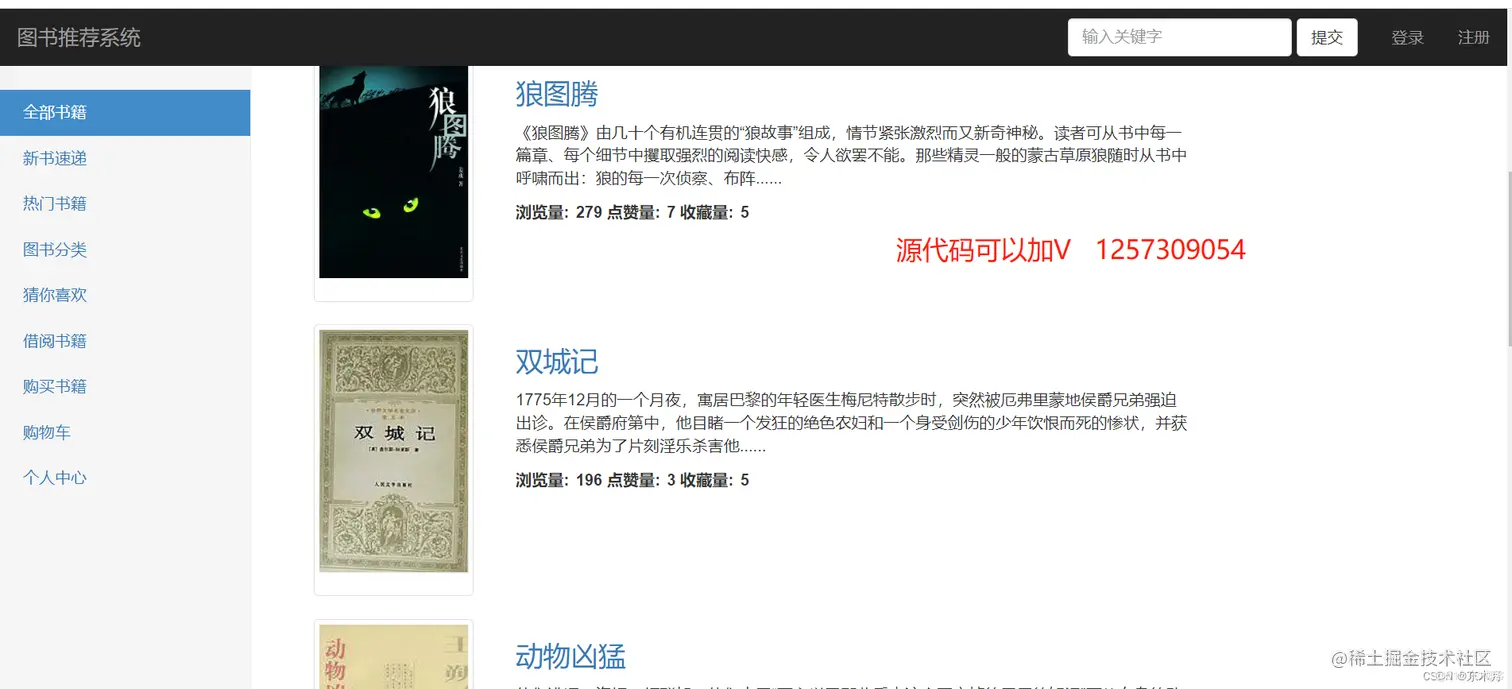Open the 双城记 book title link
1512x689 pixels.
[557, 361]
